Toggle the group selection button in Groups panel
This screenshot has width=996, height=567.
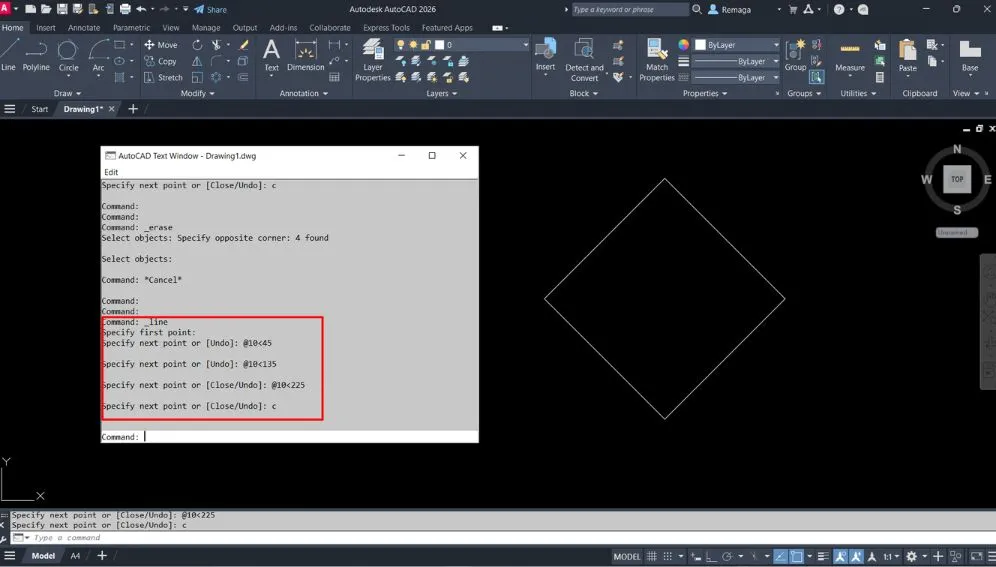(x=816, y=77)
